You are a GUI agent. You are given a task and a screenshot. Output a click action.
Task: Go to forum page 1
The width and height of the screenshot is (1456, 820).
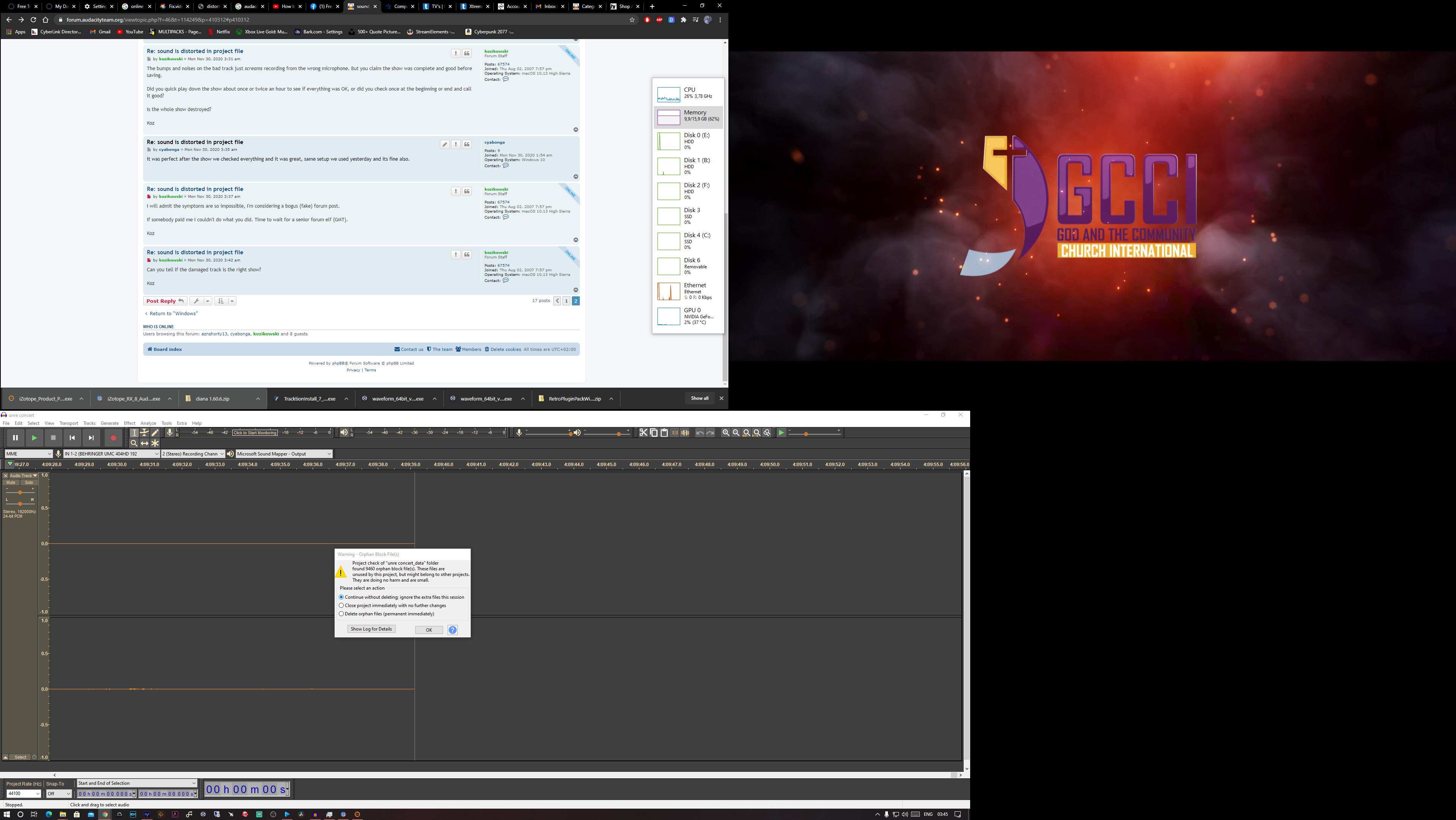(566, 301)
